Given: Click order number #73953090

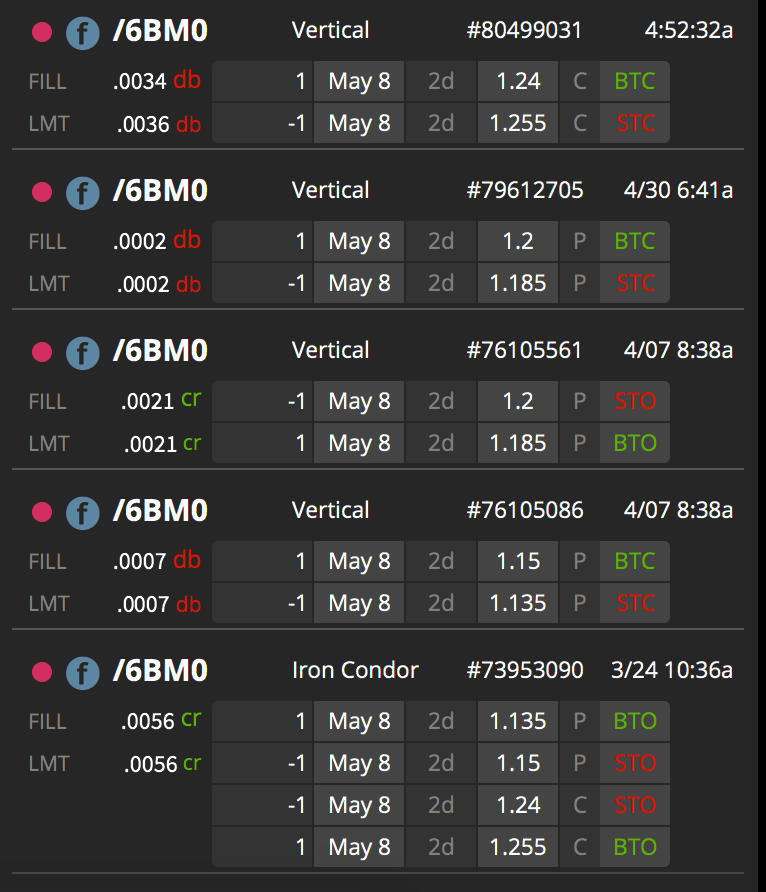Looking at the screenshot, I should [x=524, y=670].
